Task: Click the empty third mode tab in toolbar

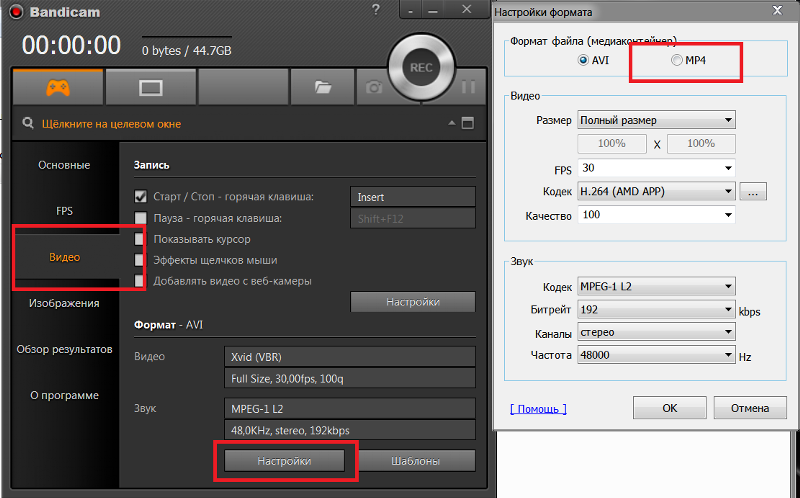Action: [x=243, y=88]
